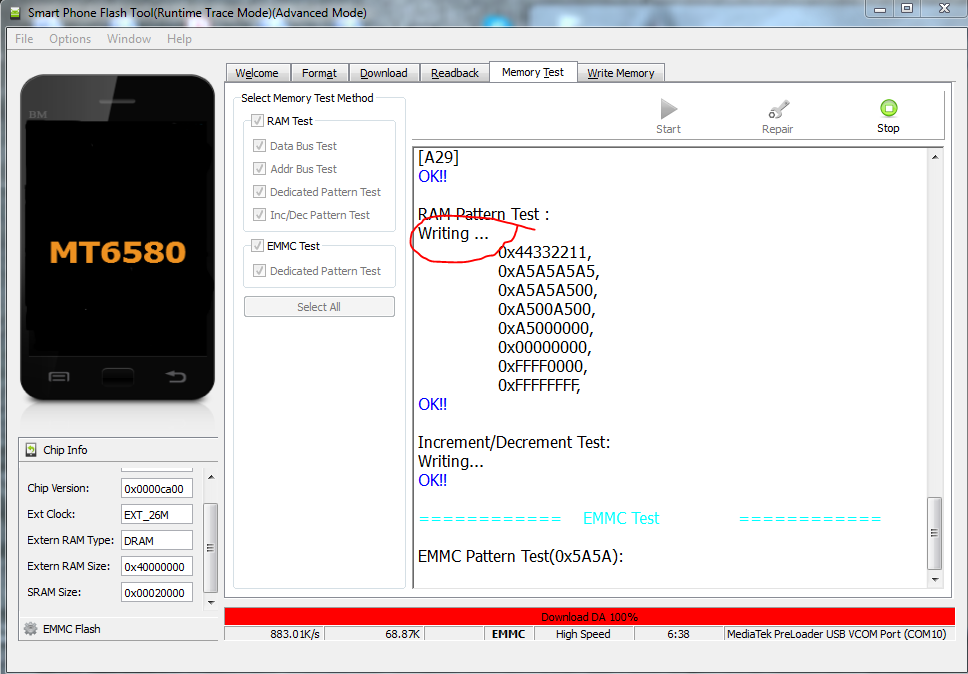Stop the running memory test

[888, 116]
